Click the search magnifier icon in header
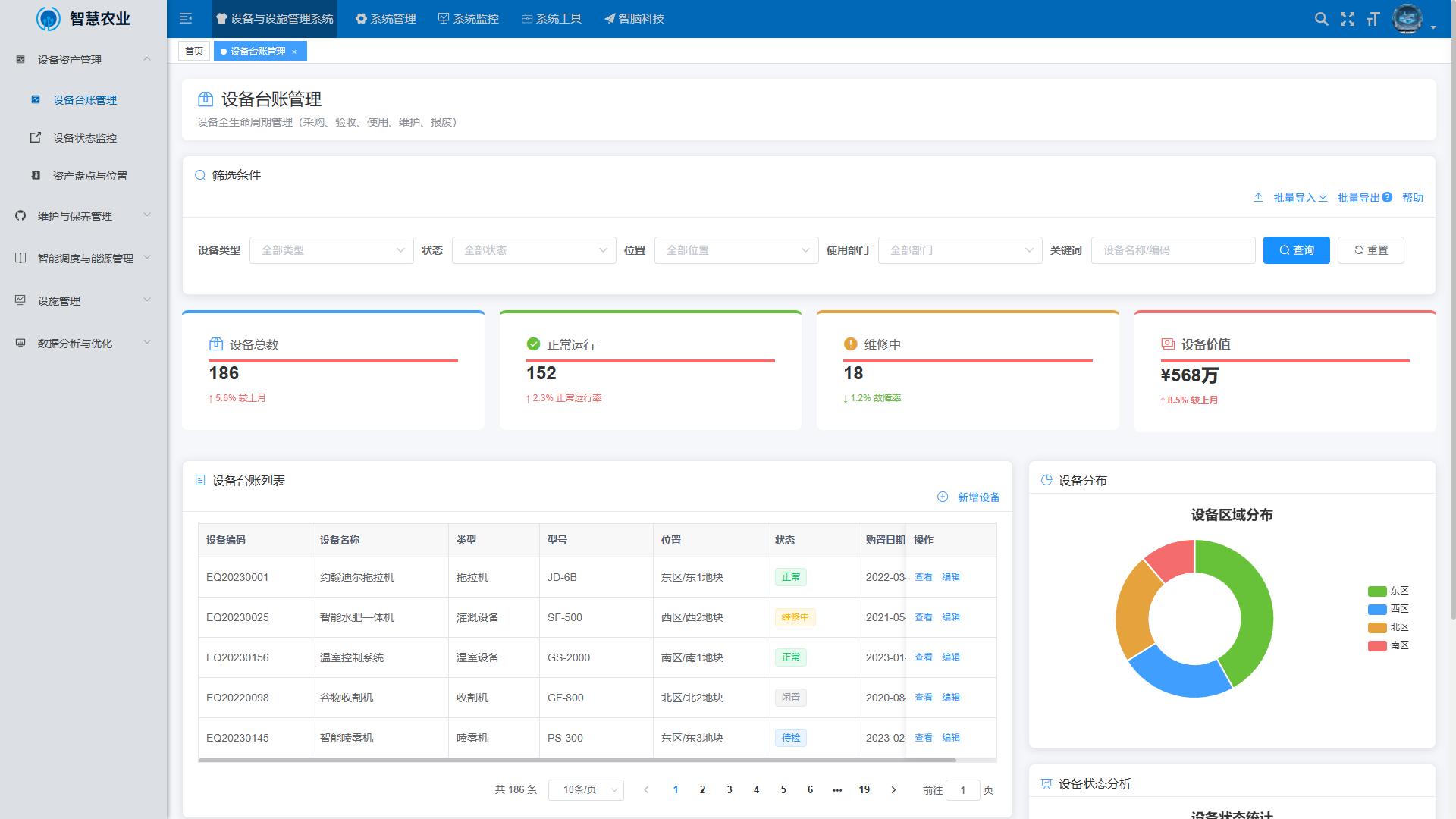The image size is (1456, 819). (x=1321, y=19)
